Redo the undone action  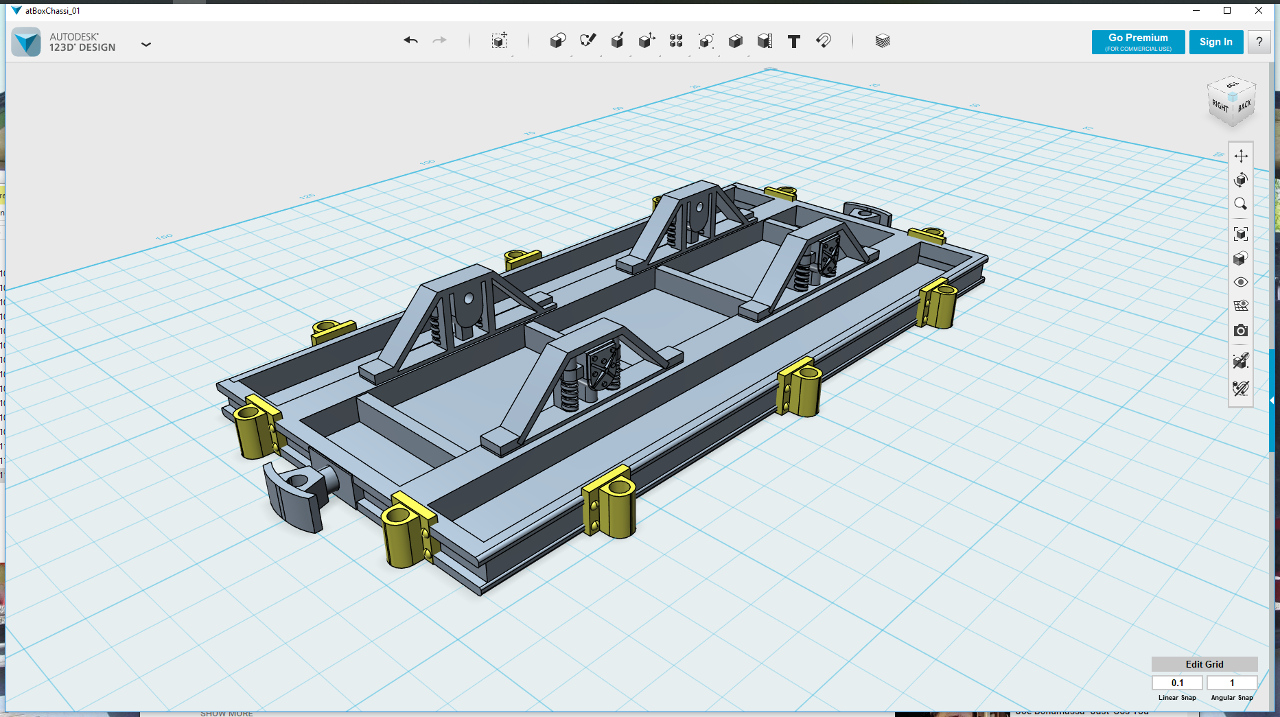tap(439, 41)
